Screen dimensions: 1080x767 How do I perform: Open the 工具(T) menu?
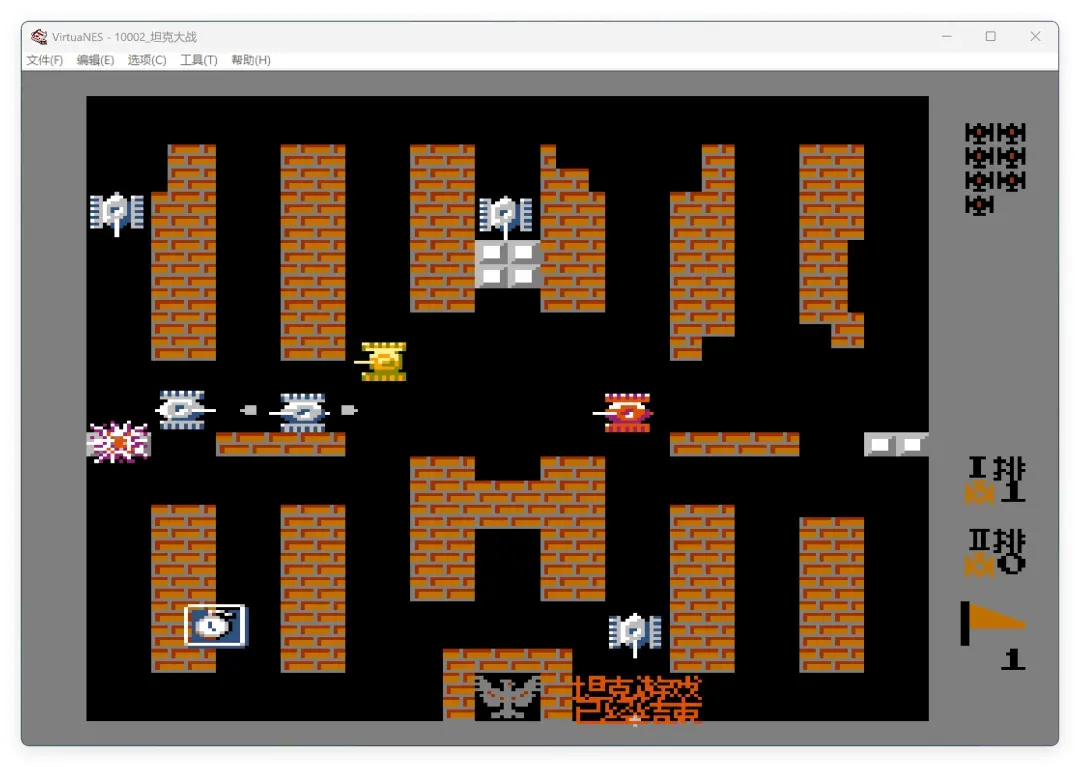[x=198, y=60]
